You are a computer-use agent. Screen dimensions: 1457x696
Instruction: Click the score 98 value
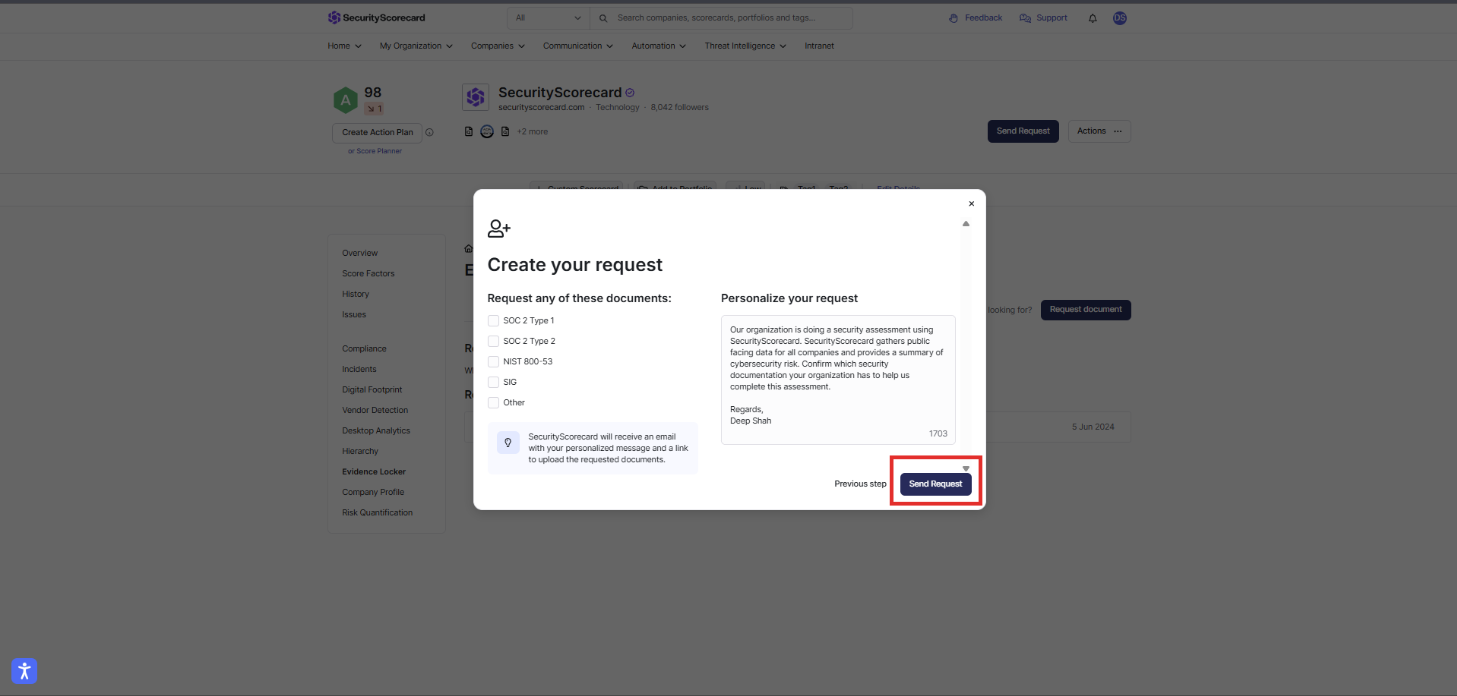(373, 92)
